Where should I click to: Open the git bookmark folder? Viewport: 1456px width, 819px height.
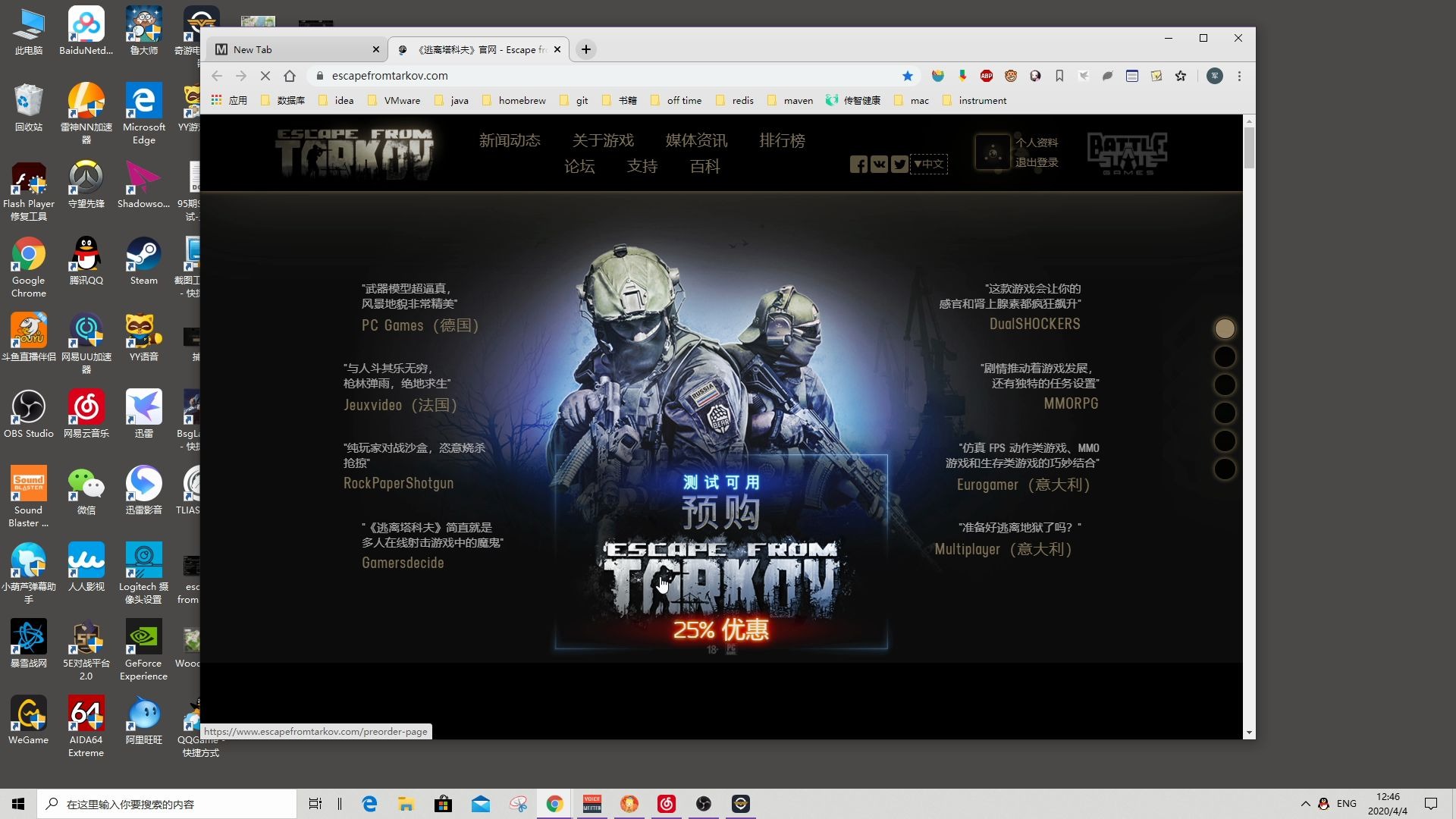[x=573, y=100]
